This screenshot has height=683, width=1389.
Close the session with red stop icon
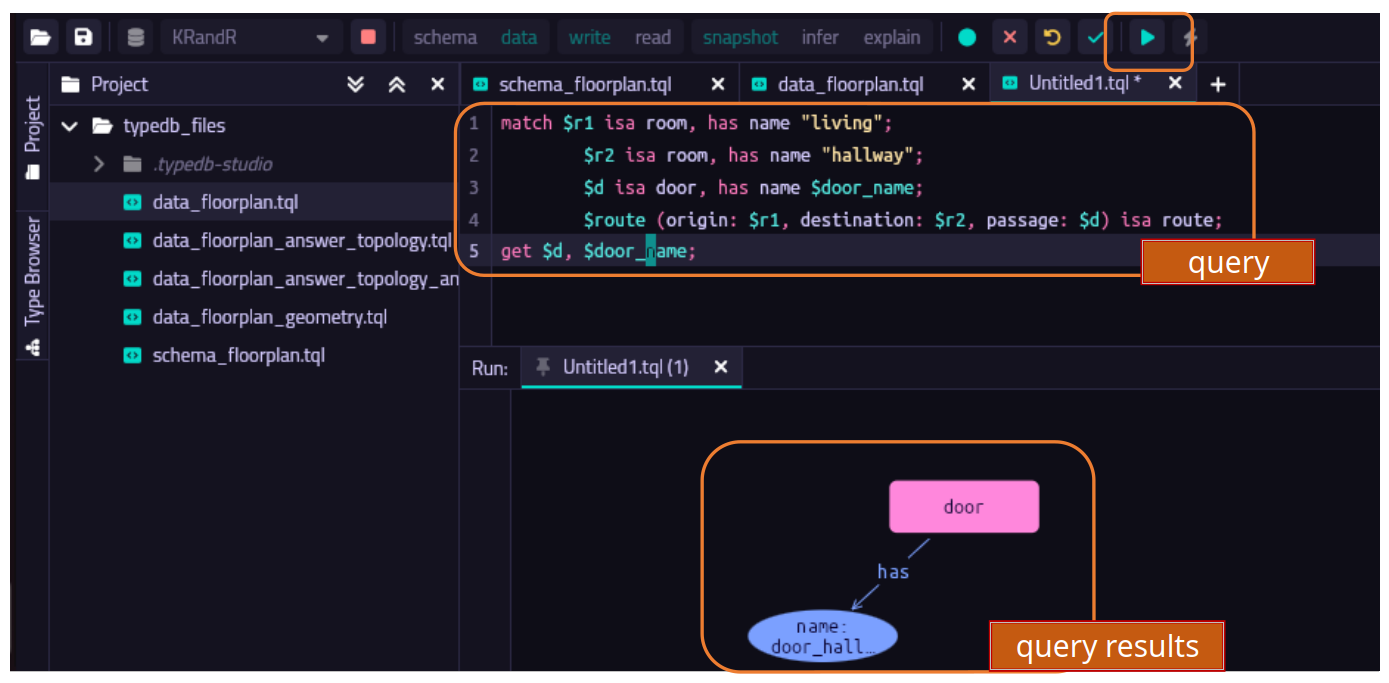coord(368,38)
